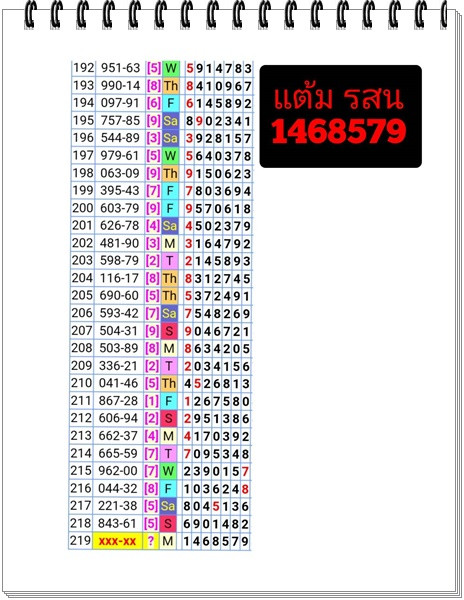Select the green W day cell in row 192
This screenshot has width=464, height=600.
[171, 68]
